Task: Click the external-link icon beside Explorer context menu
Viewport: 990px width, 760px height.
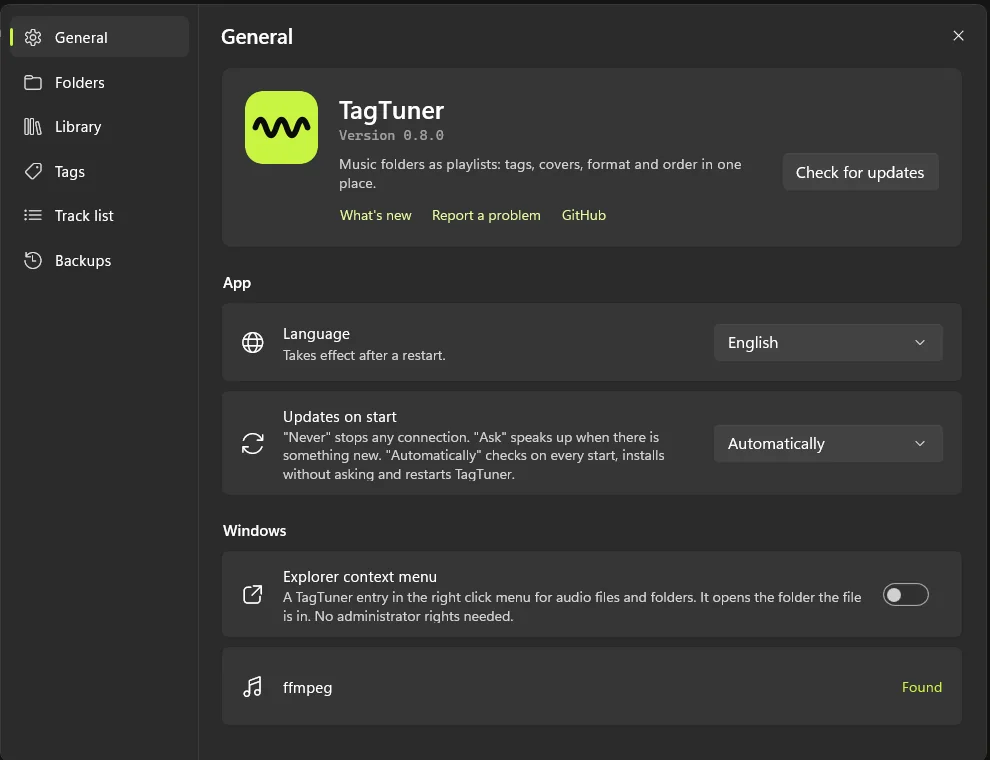Action: pyautogui.click(x=253, y=594)
